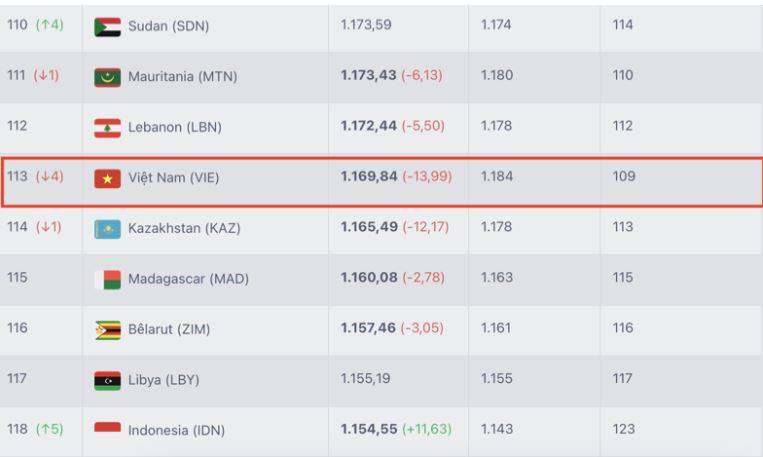Open the Indonesia (IDN) team link

(176, 430)
